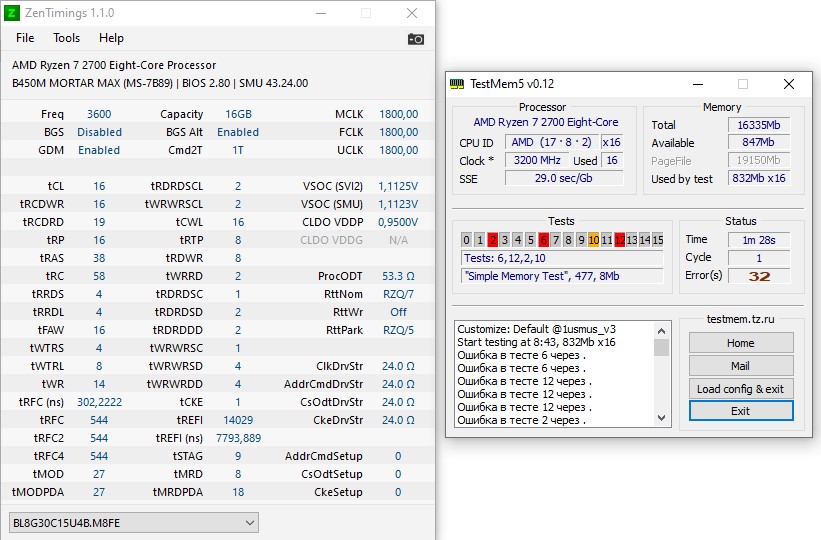This screenshot has height=540, width=821.
Task: Click the tRAS value 38
Action: point(99,258)
